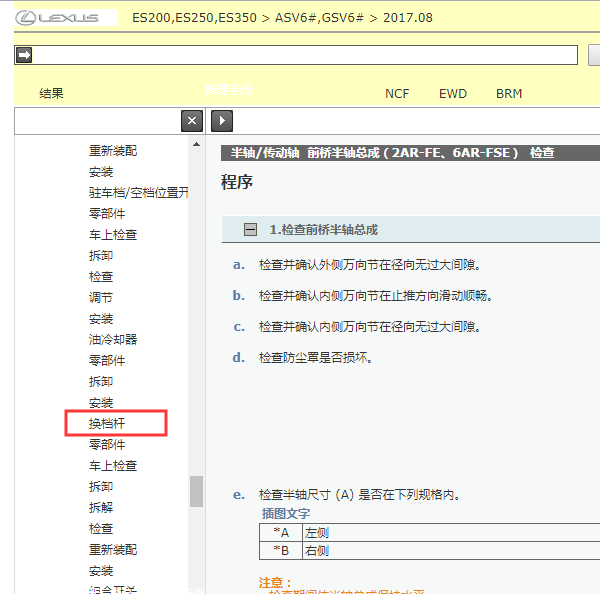Click the right-pointing triangle button
Image resolution: width=600 pixels, height=594 pixels.
click(222, 121)
